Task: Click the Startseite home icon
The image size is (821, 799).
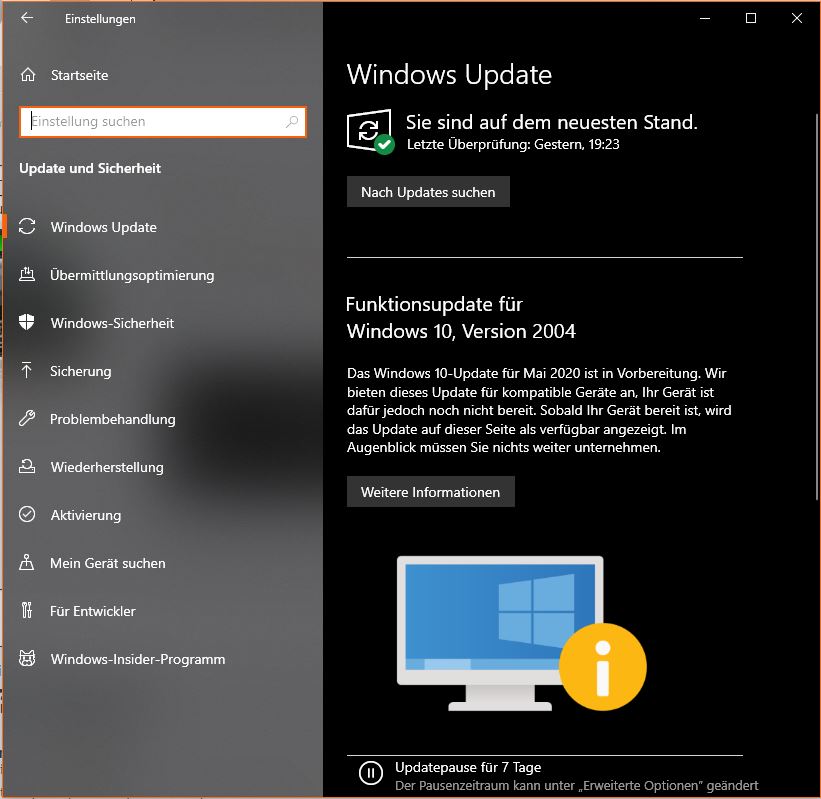Action: (28, 75)
